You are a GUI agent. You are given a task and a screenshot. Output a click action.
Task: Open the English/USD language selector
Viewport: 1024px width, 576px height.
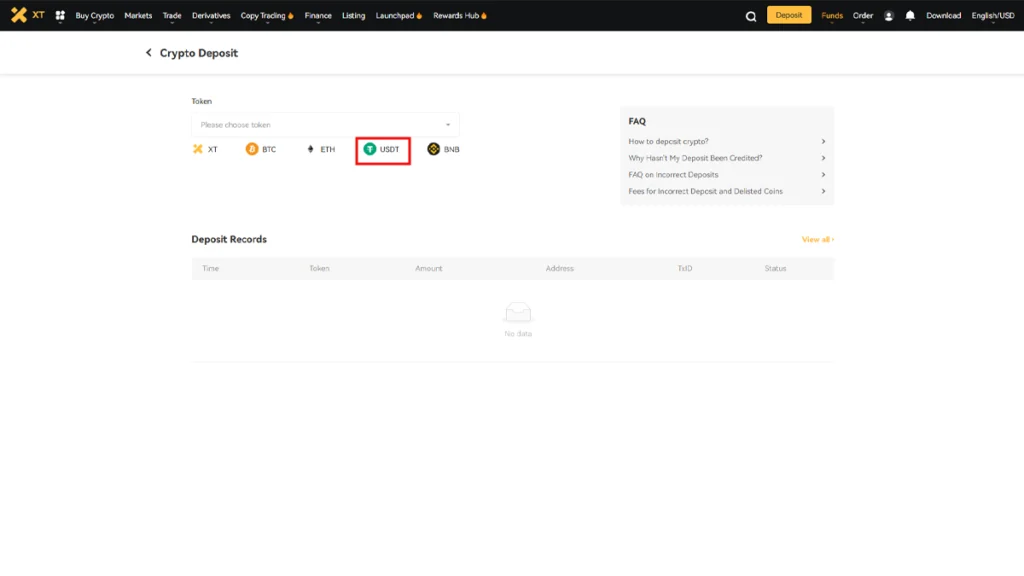pos(993,16)
